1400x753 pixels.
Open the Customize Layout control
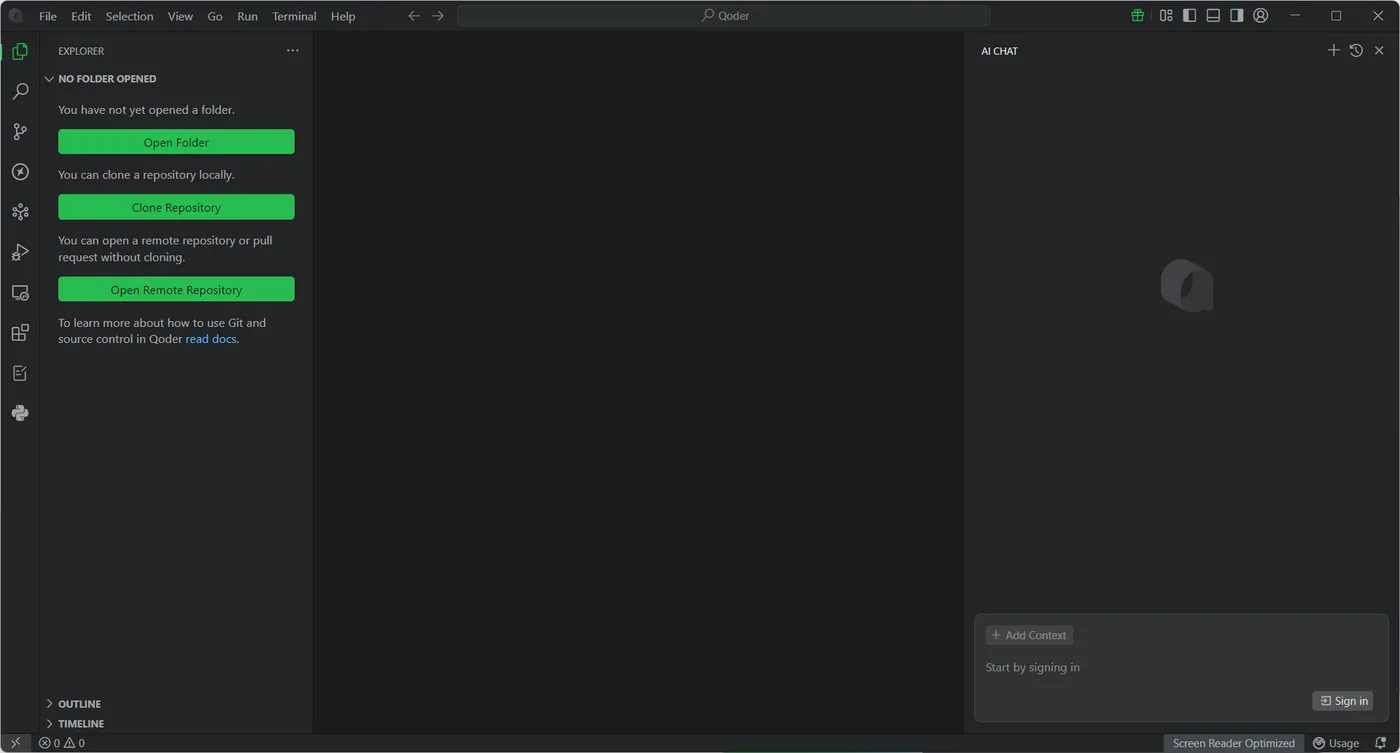[x=1166, y=16]
